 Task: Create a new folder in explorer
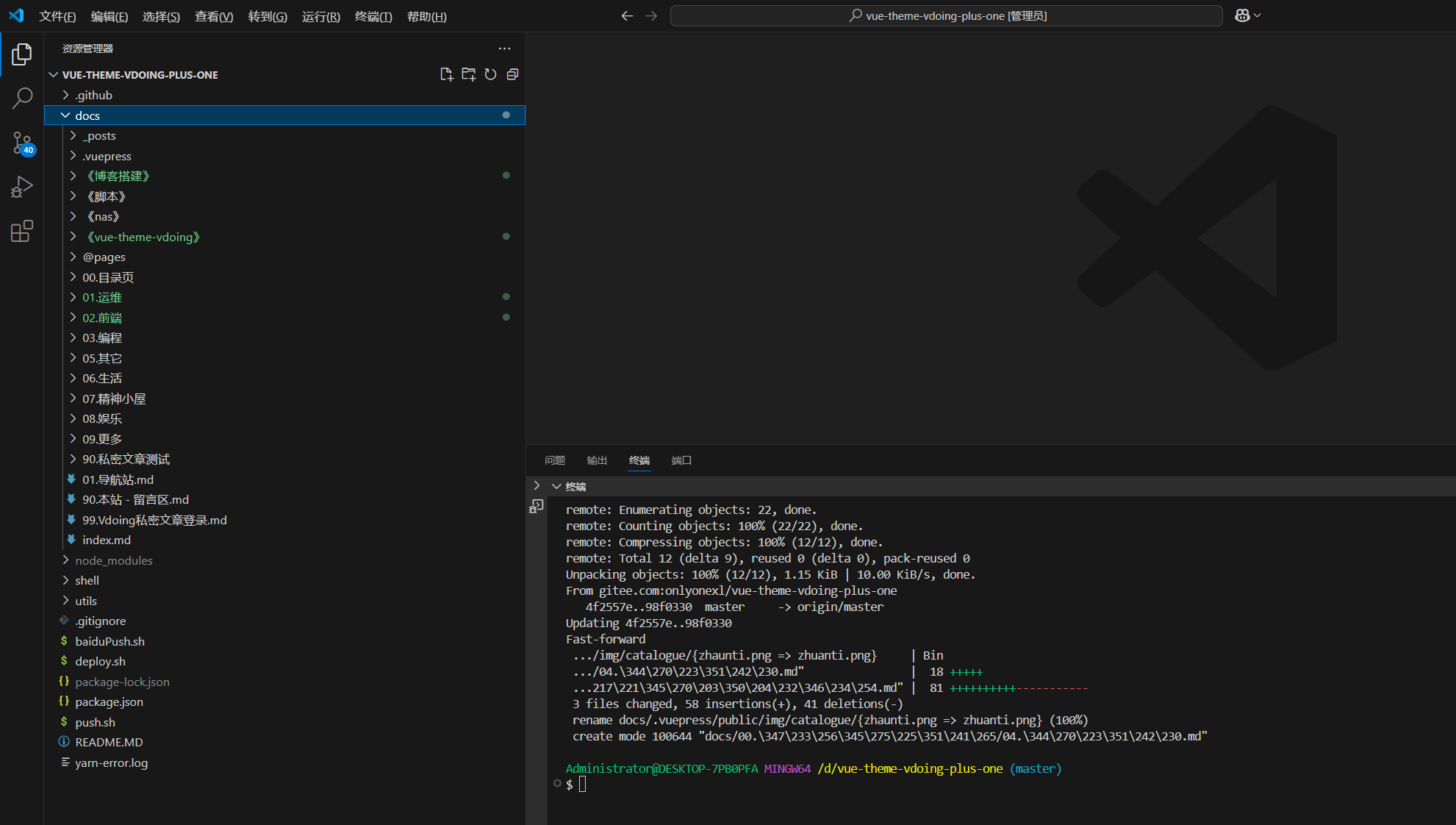[x=468, y=74]
